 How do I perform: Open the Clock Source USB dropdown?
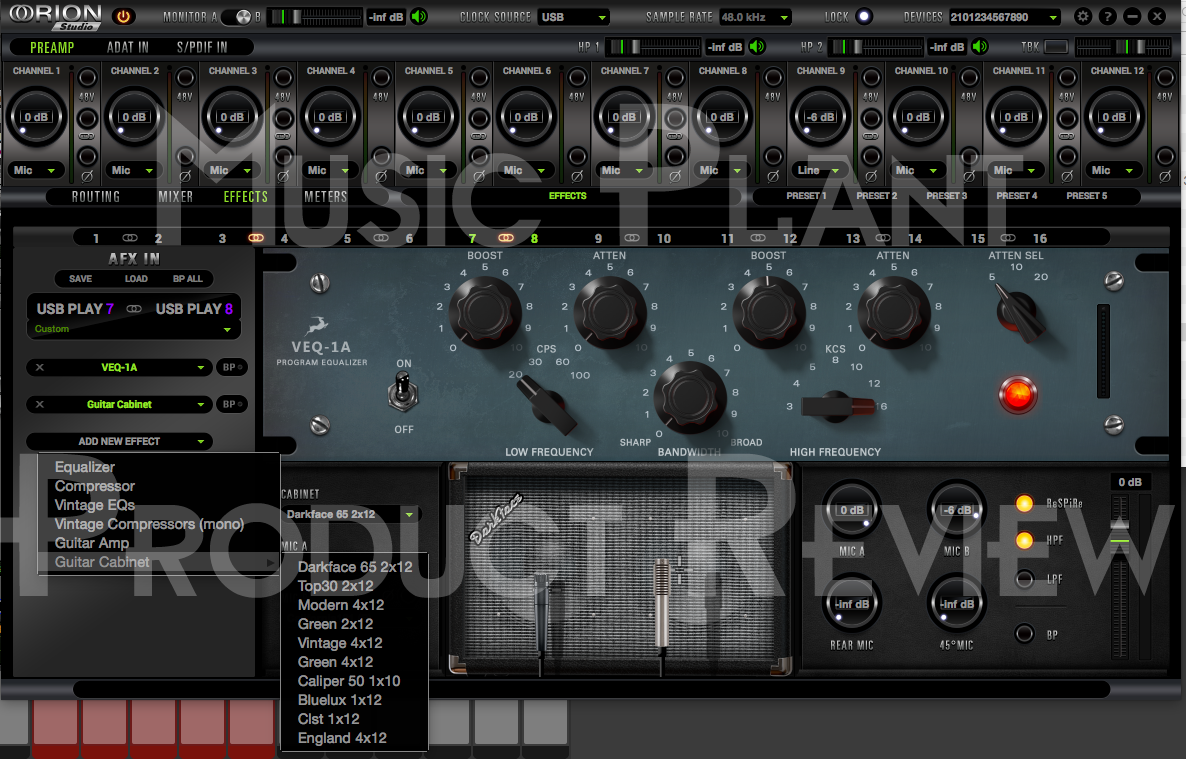[x=574, y=17]
